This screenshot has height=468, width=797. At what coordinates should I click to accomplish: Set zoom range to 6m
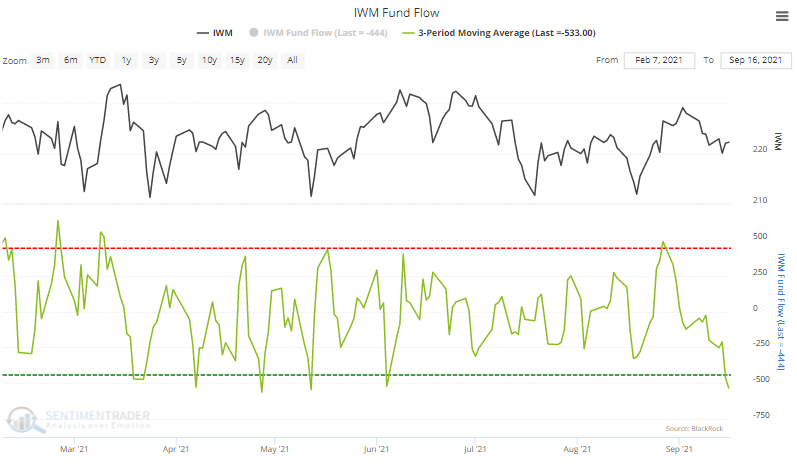coord(71,61)
